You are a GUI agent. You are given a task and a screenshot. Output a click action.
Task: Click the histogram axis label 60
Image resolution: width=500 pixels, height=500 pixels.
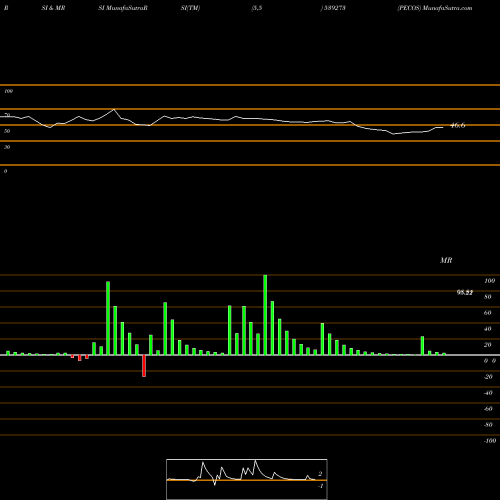point(488,313)
